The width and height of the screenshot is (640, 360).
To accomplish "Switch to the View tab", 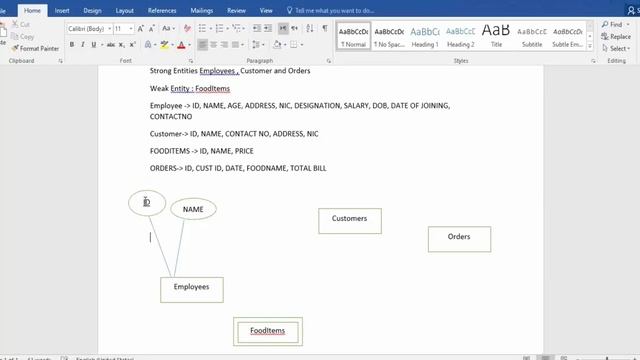I will point(266,11).
